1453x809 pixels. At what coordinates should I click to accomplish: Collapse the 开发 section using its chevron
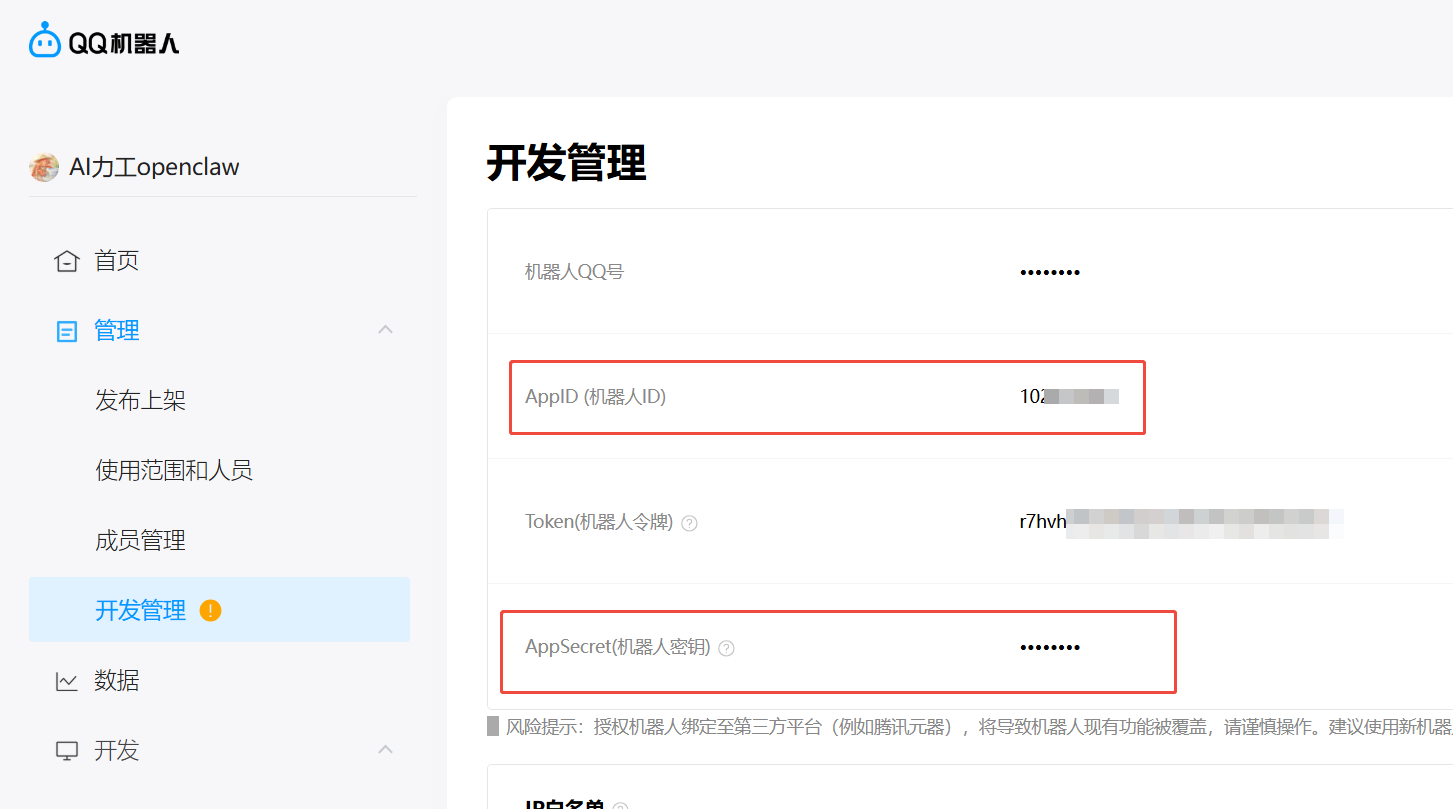(385, 750)
